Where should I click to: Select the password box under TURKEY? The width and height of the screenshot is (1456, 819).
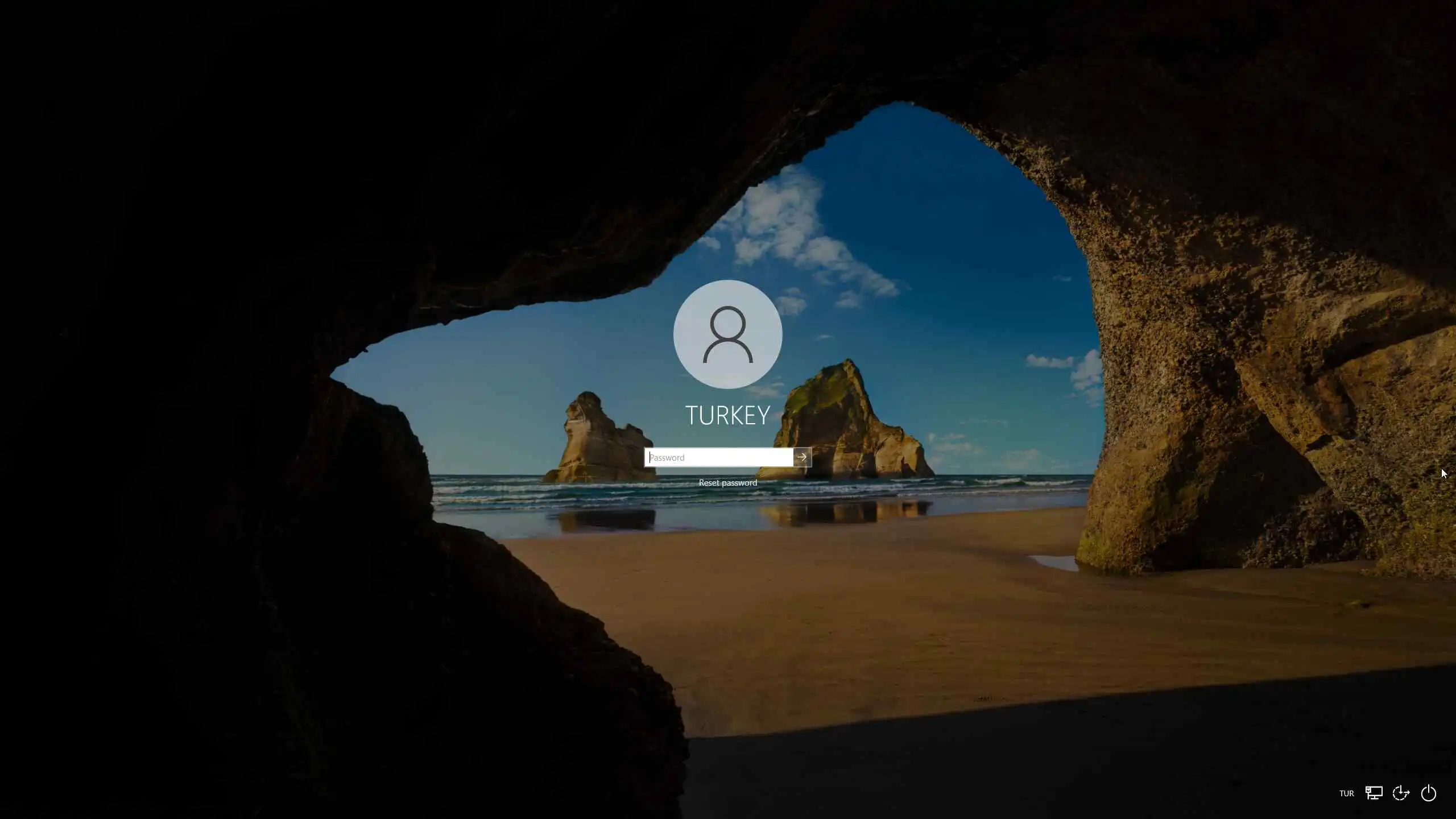coord(718,457)
